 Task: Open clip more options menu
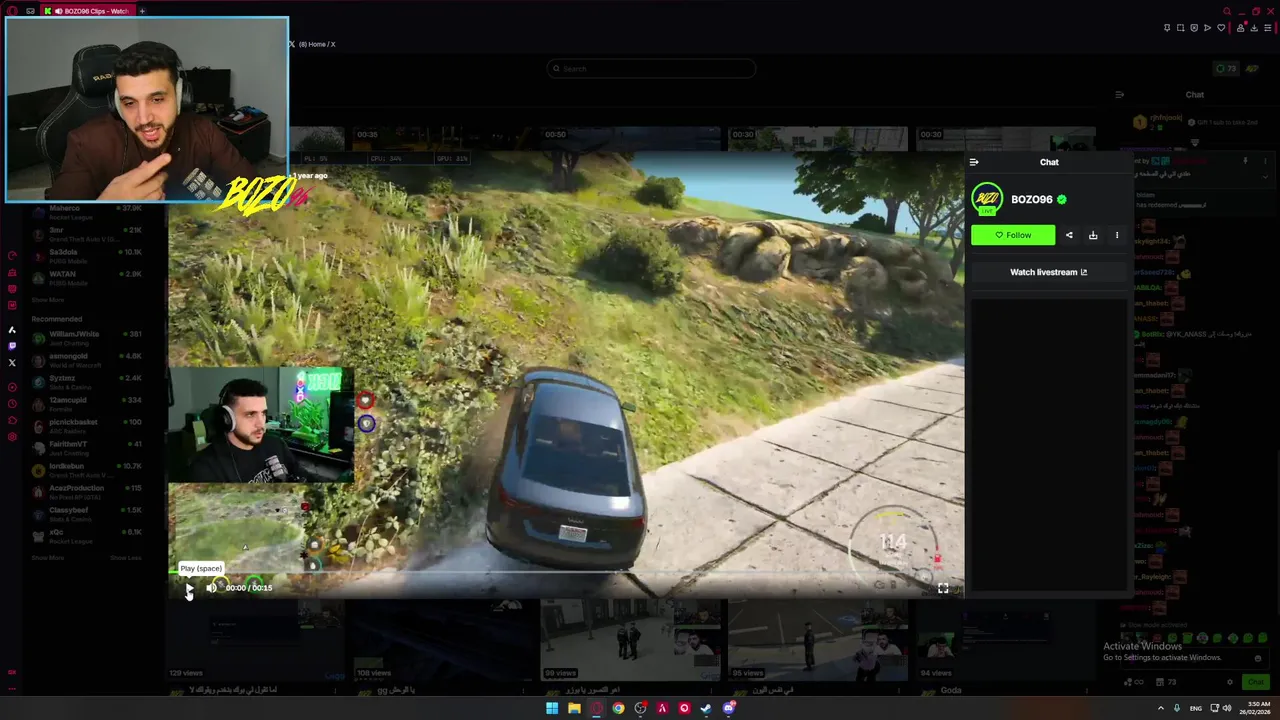(1117, 235)
